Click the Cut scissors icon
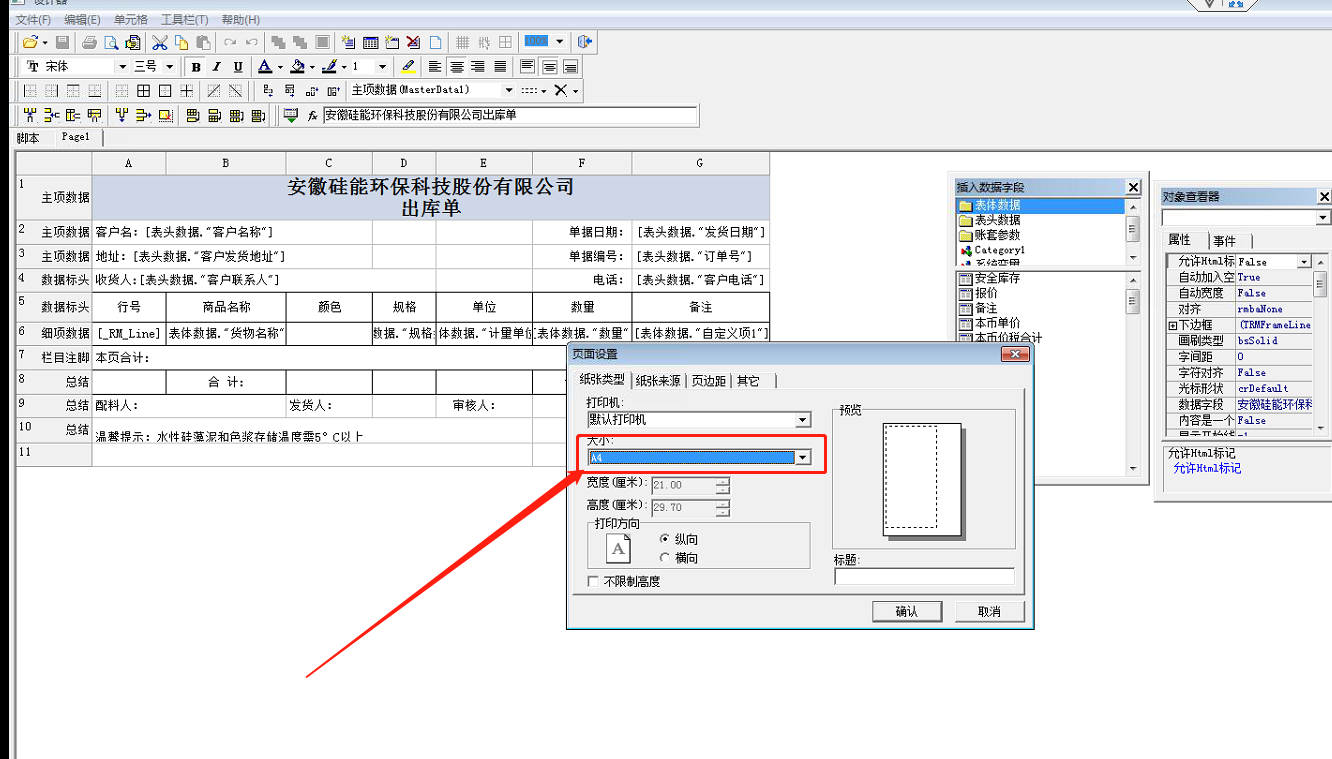The height and width of the screenshot is (759, 1332). [159, 42]
